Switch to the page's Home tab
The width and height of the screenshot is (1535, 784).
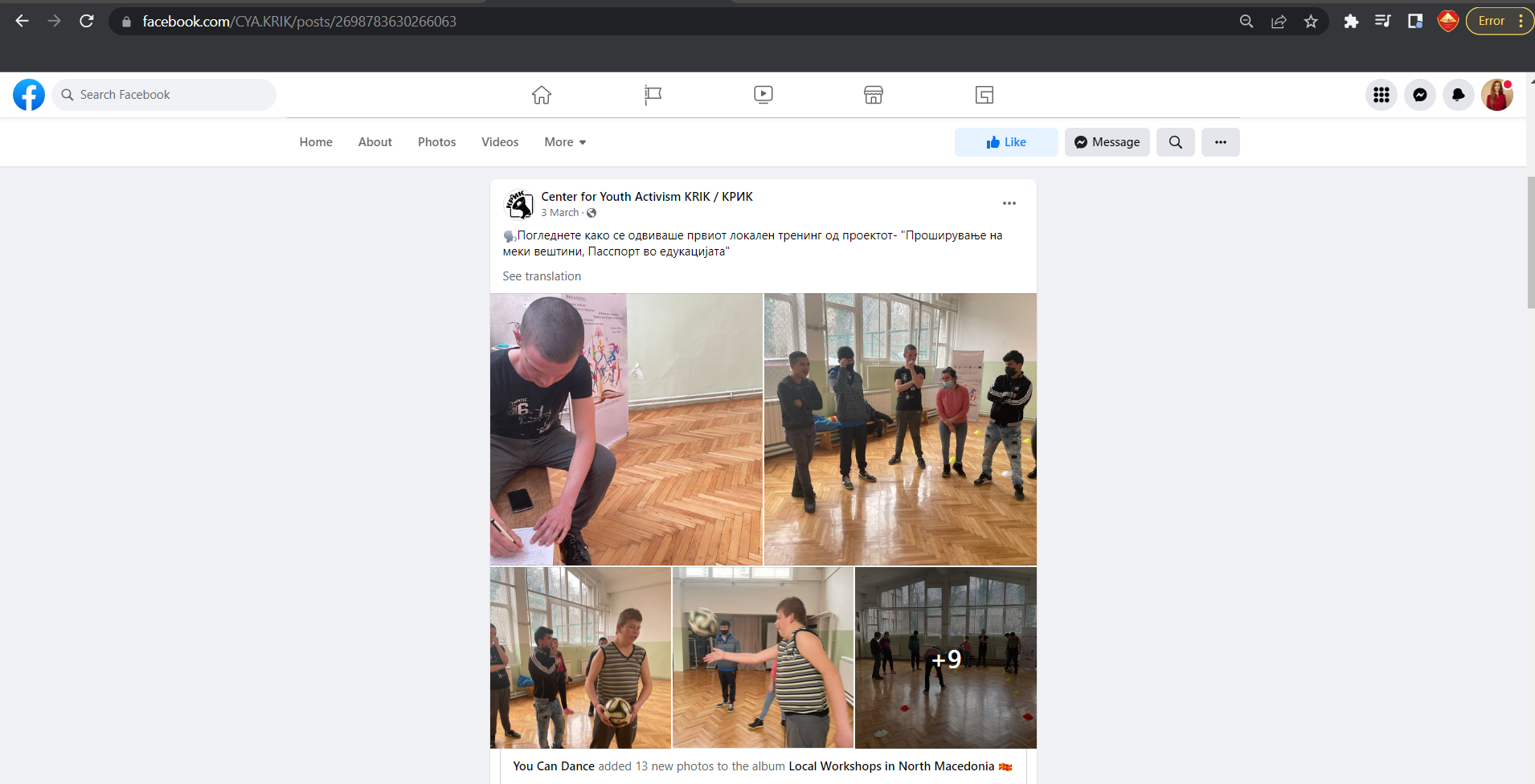click(x=316, y=142)
